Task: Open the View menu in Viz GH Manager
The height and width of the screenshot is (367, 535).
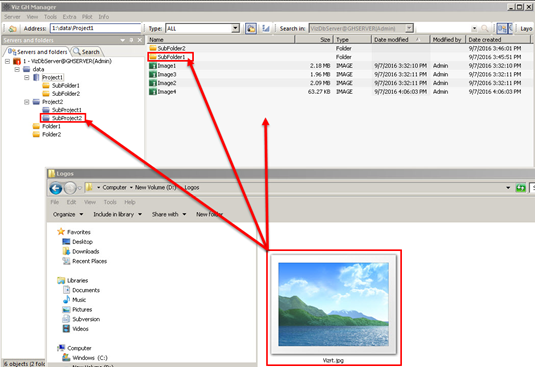Action: click(32, 17)
